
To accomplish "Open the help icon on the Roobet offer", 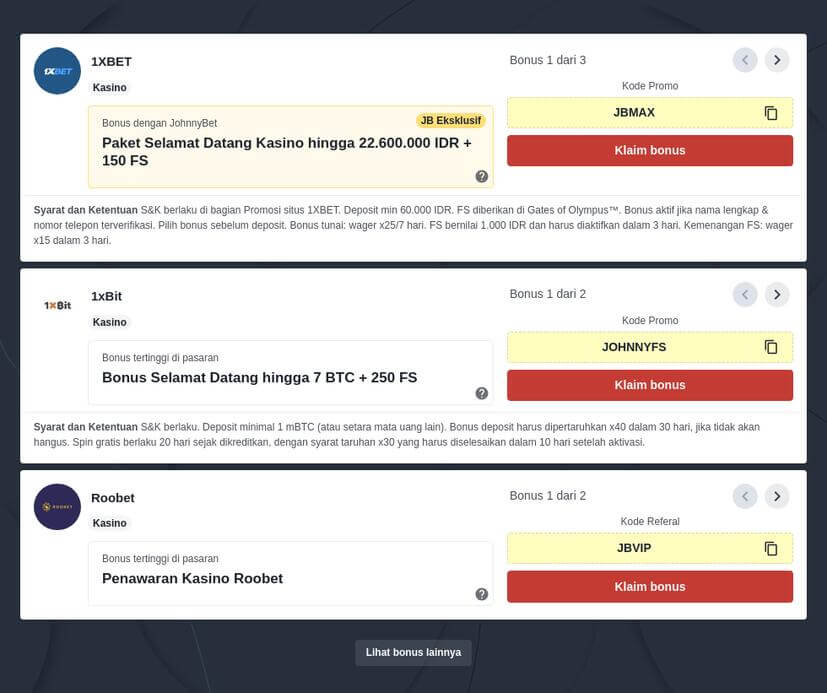I will pyautogui.click(x=482, y=594).
